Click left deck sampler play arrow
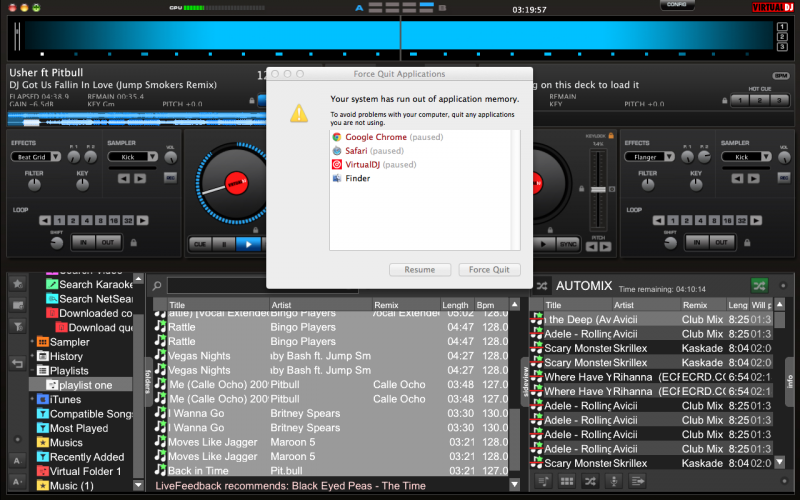Image resolution: width=800 pixels, height=500 pixels. 140,178
